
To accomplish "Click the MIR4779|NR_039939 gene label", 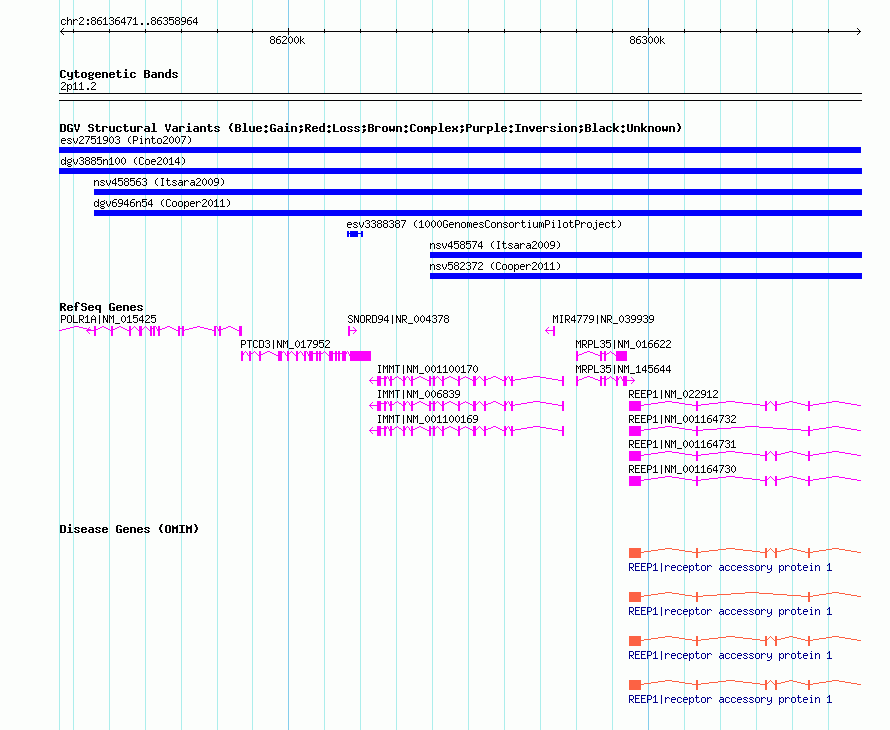I will [603, 320].
